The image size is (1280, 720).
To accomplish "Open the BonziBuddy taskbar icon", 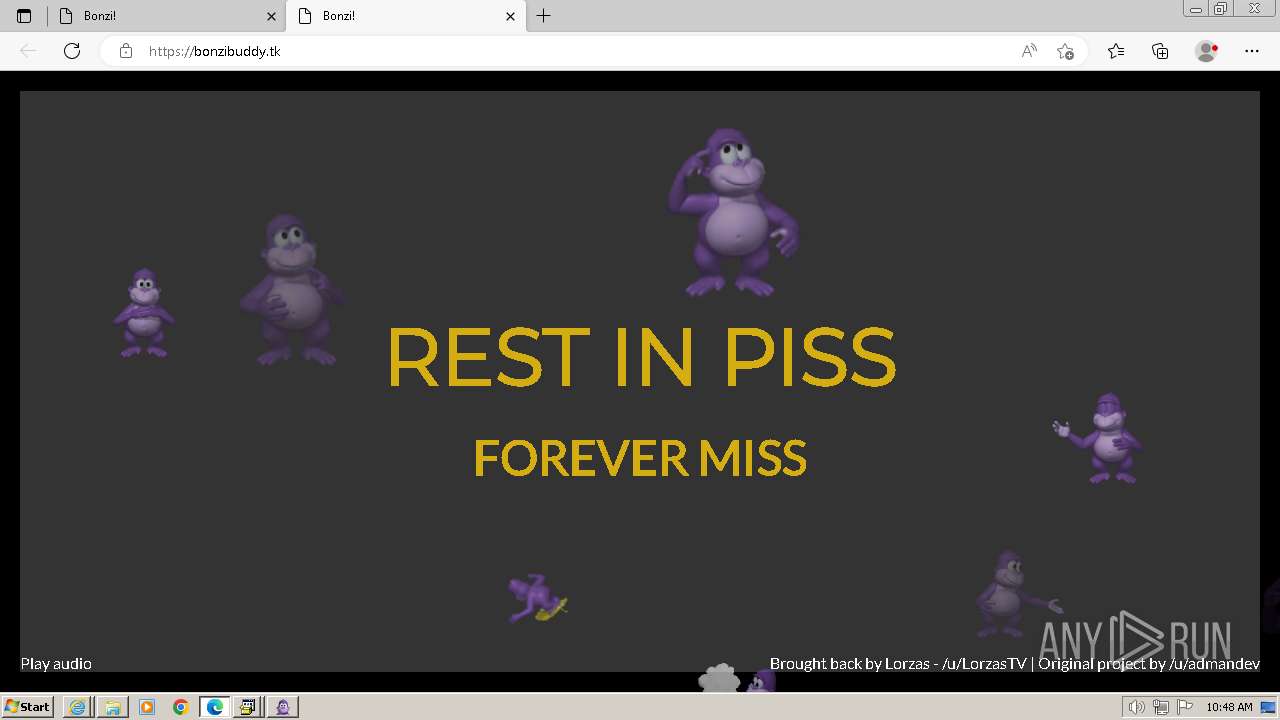I will pos(283,707).
